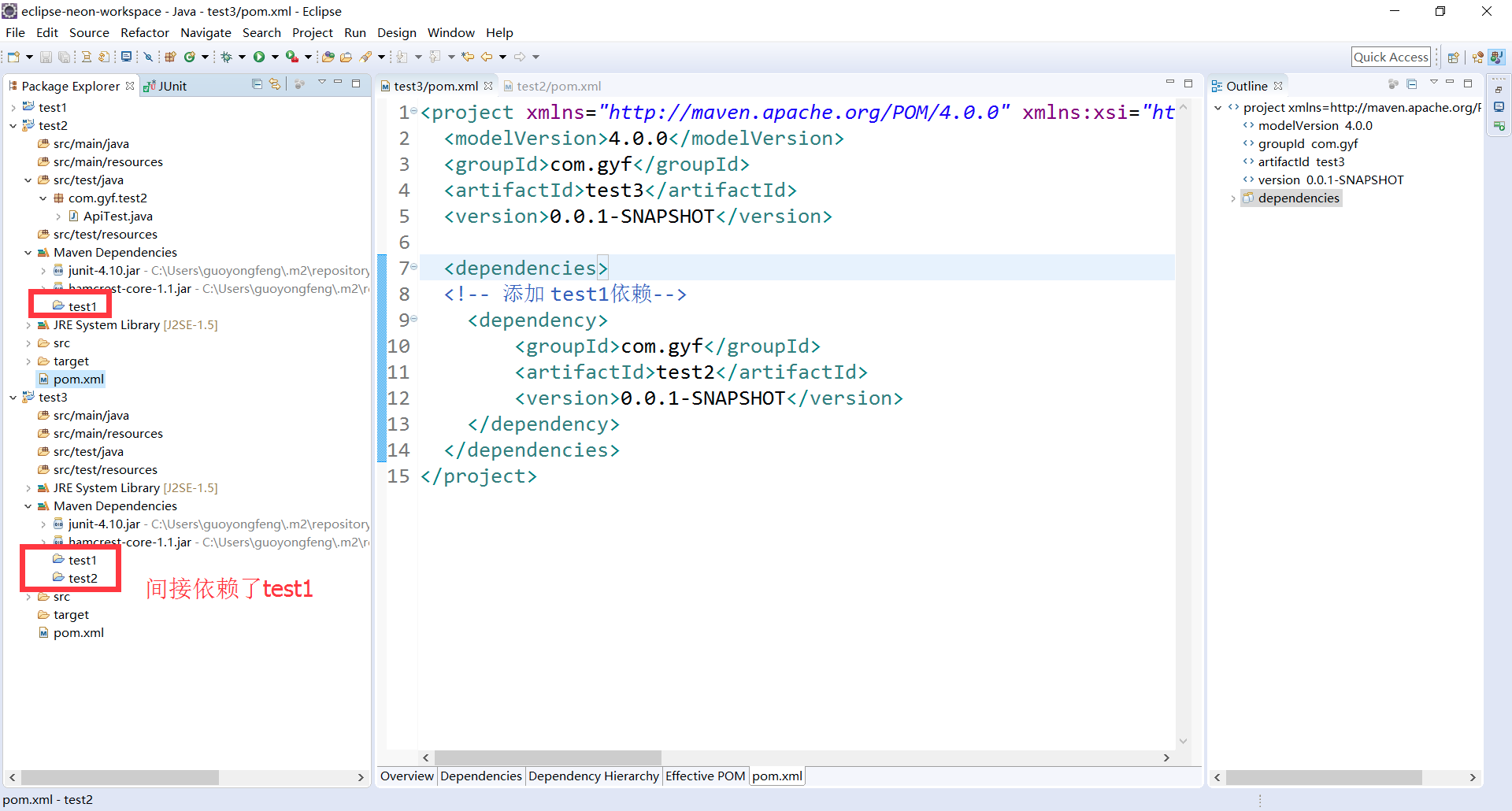The image size is (1512, 811).
Task: Click the Open Console monitor toolbar icon
Action: click(x=126, y=57)
